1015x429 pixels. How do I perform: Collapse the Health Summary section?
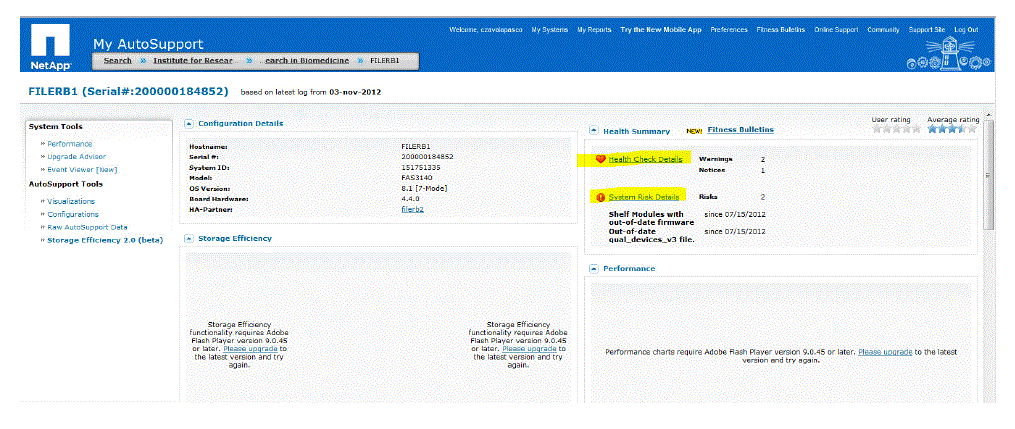click(594, 131)
